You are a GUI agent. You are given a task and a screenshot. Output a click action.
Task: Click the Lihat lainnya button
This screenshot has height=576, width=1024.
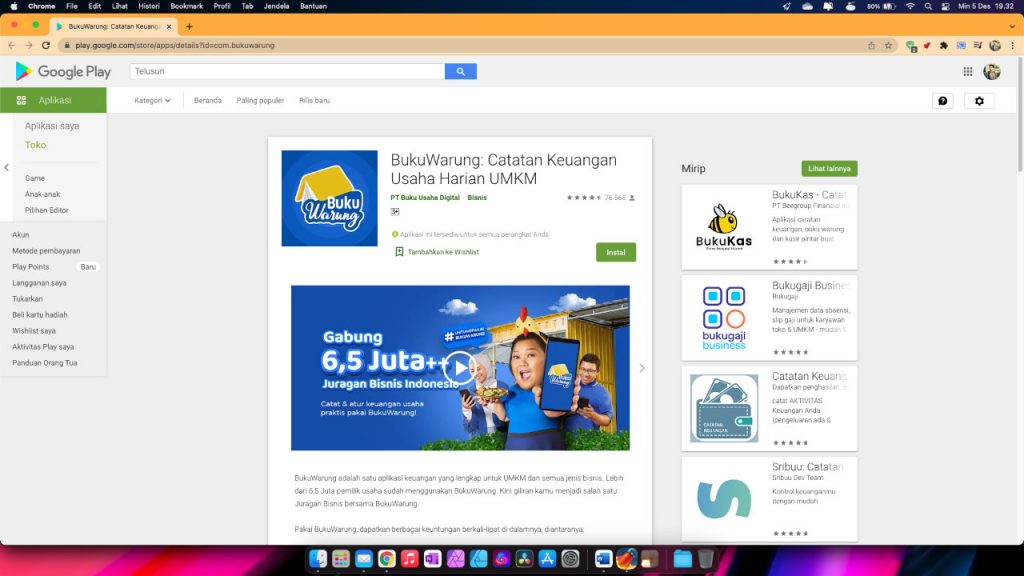point(829,168)
